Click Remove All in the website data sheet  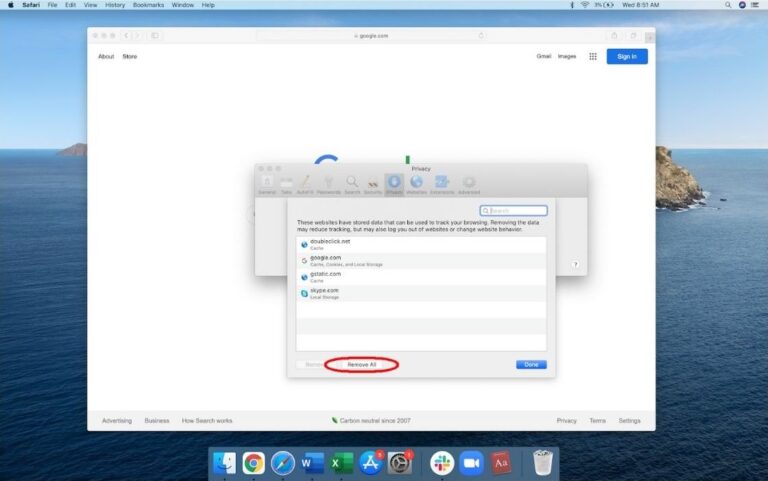point(361,364)
